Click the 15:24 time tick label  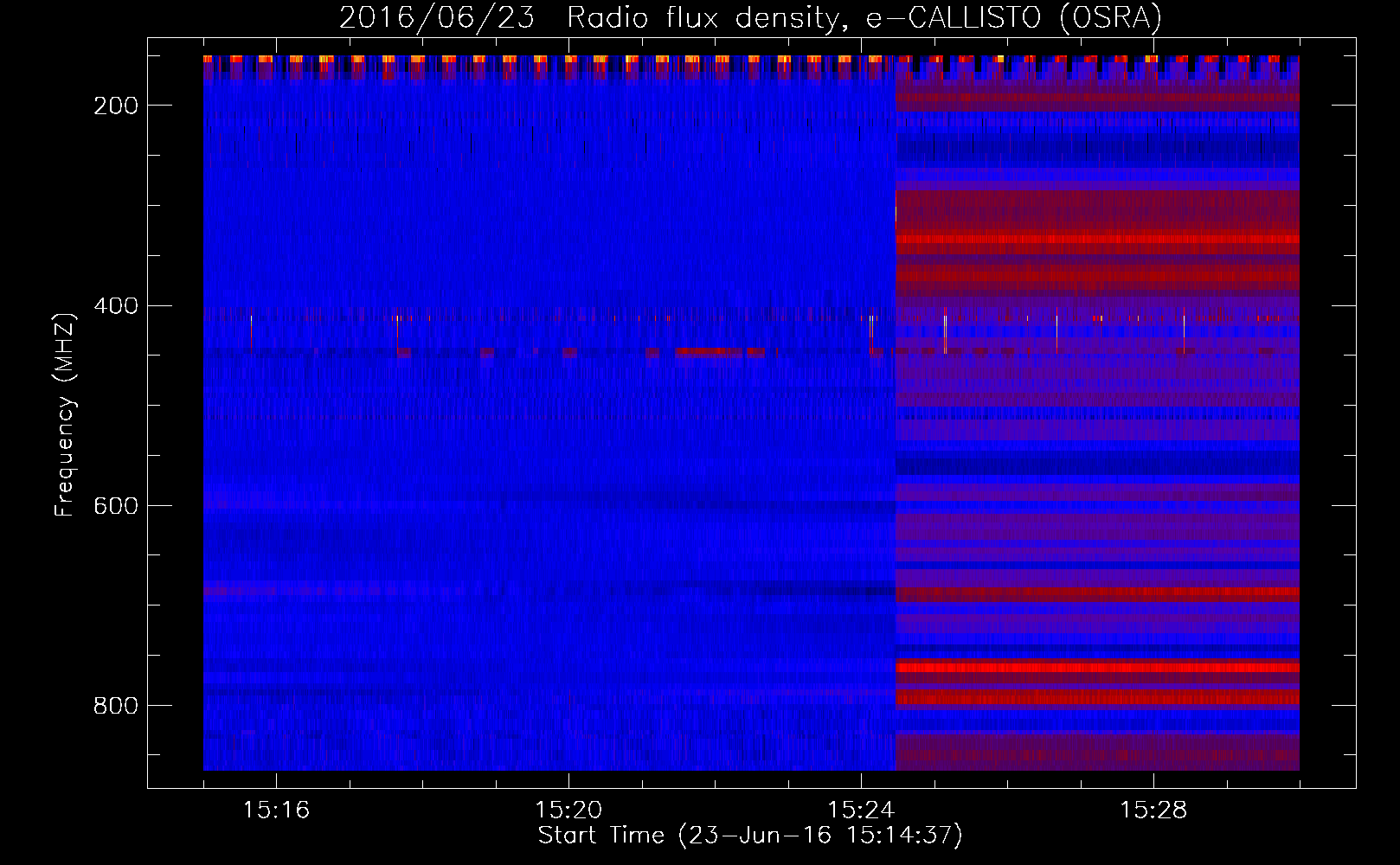tap(861, 811)
